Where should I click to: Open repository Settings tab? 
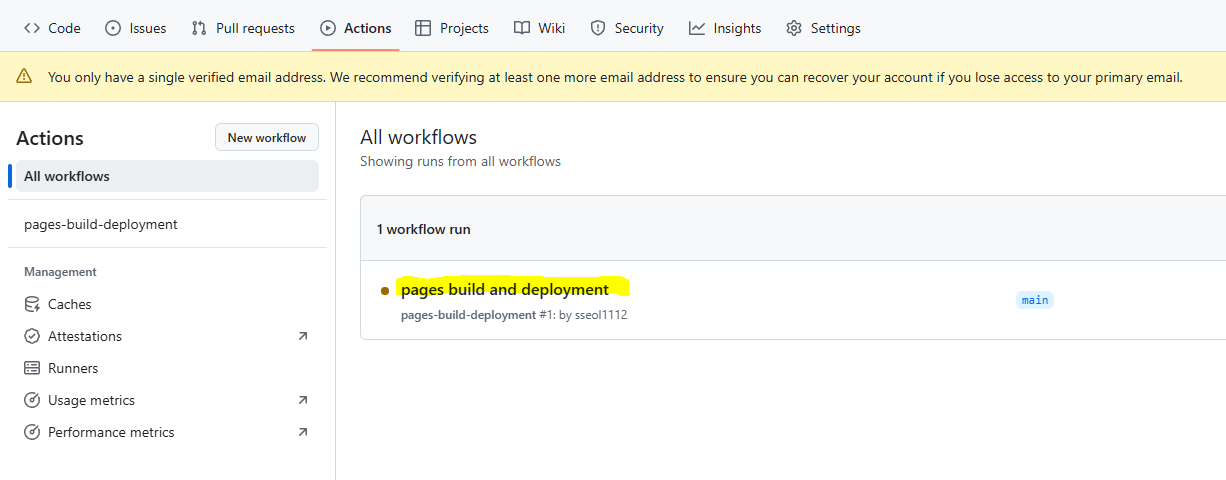823,28
